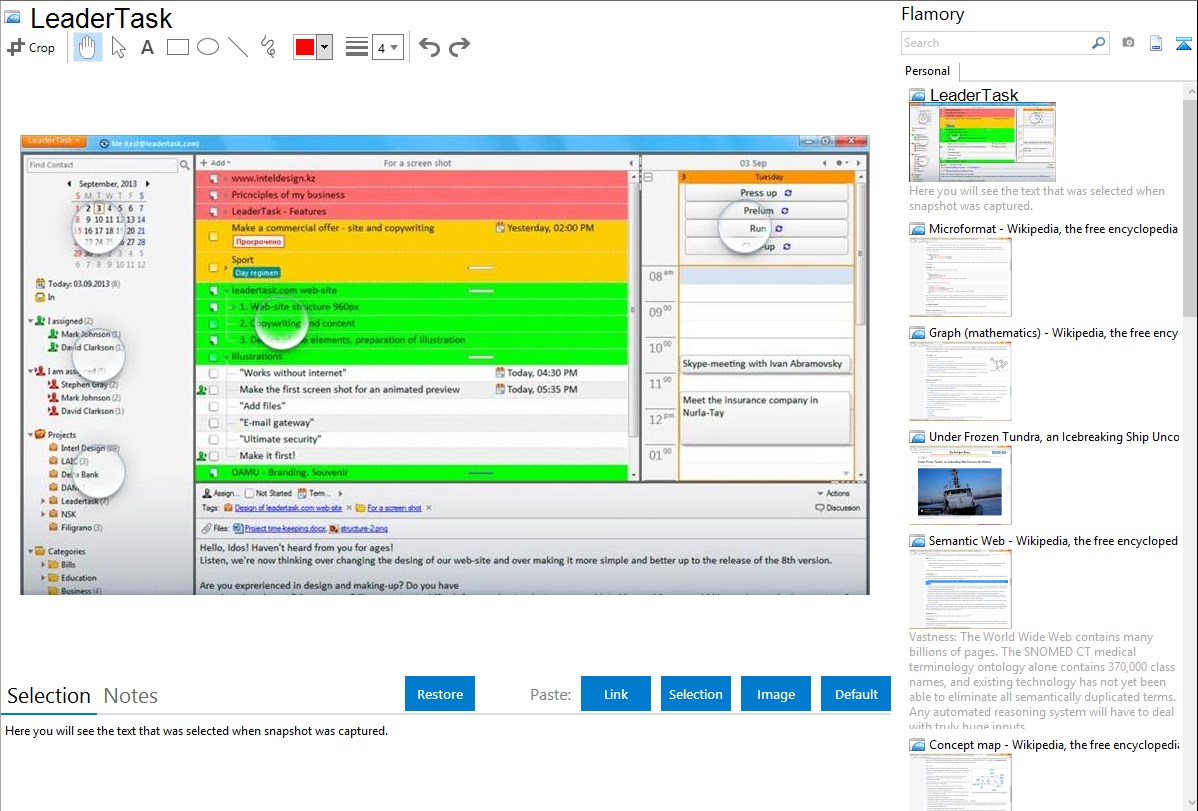Toggle the Not Started status checkbox
This screenshot has height=811, width=1198.
click(x=249, y=493)
